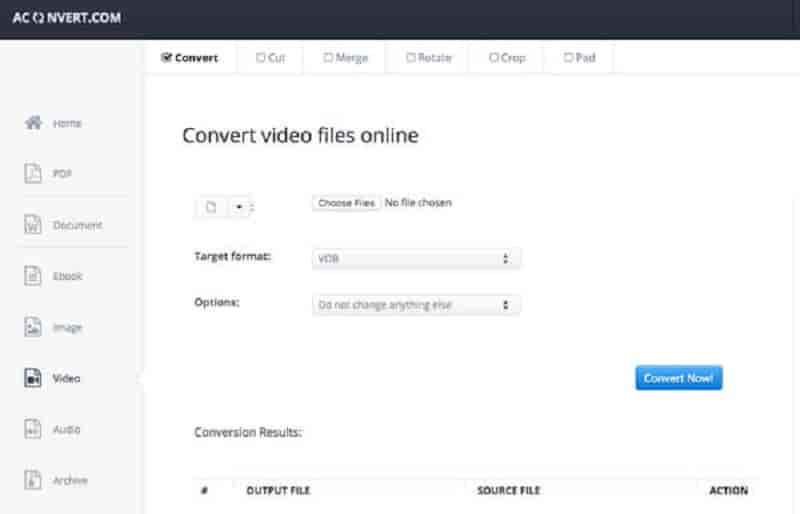Select the Document icon in sidebar
This screenshot has width=800, height=514.
tap(33, 225)
